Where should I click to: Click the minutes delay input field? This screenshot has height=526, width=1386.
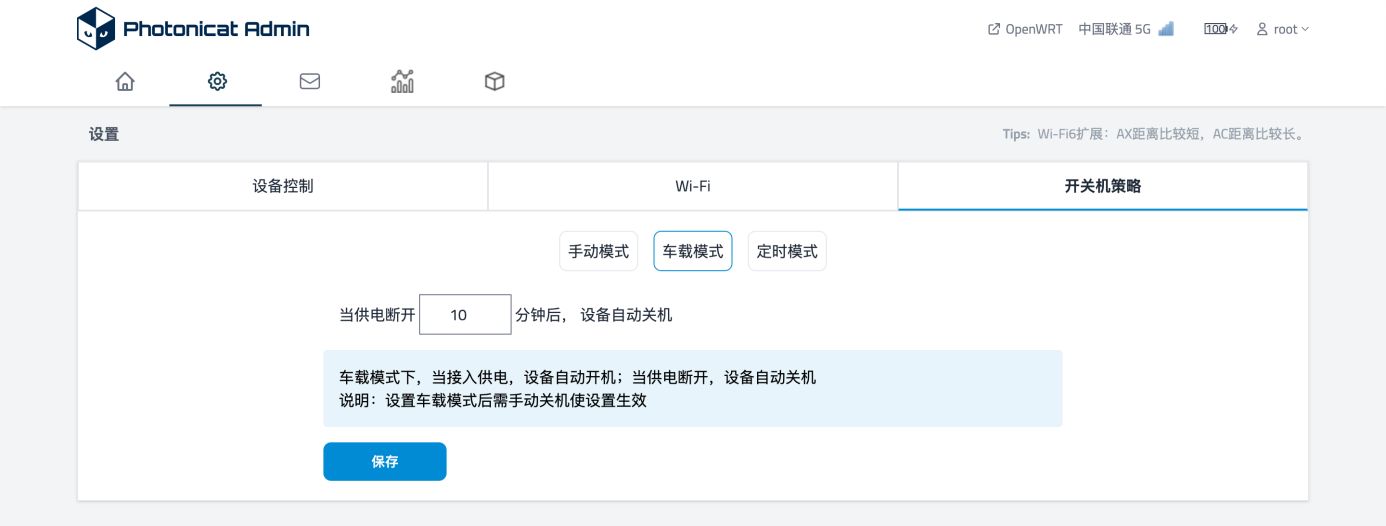click(x=465, y=314)
